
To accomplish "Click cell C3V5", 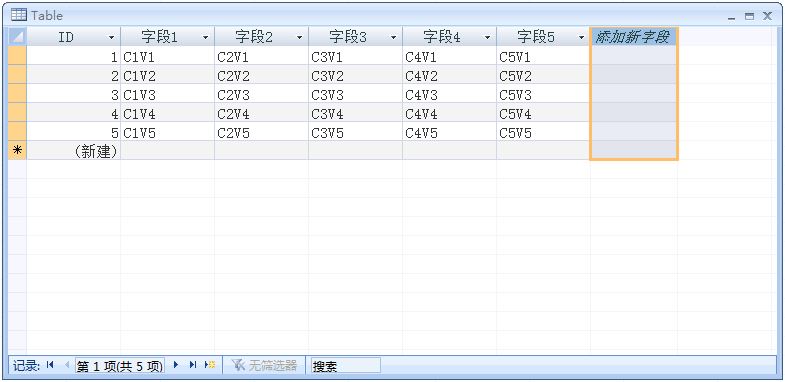I will 355,132.
